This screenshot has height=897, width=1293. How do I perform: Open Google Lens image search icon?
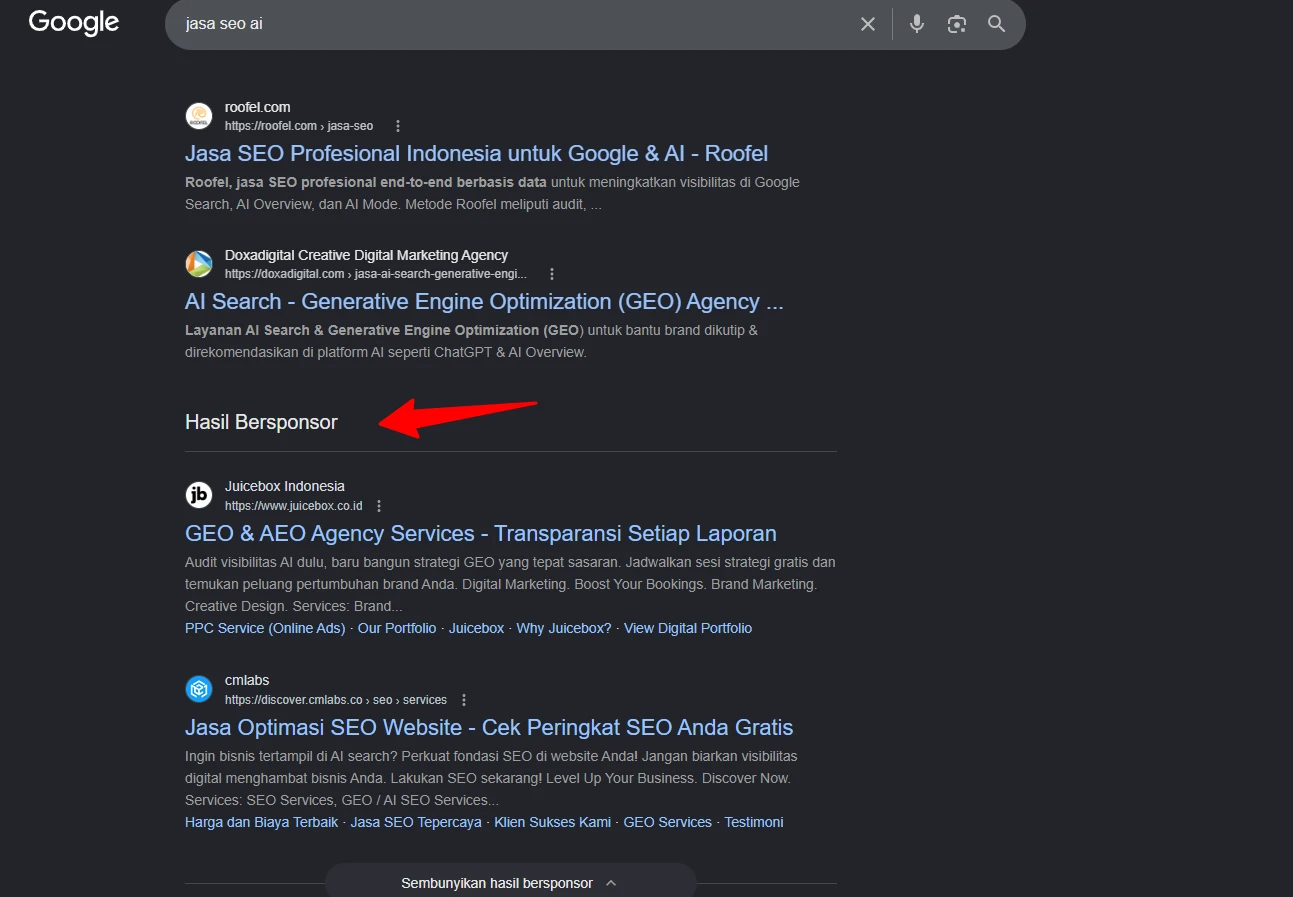click(x=957, y=24)
